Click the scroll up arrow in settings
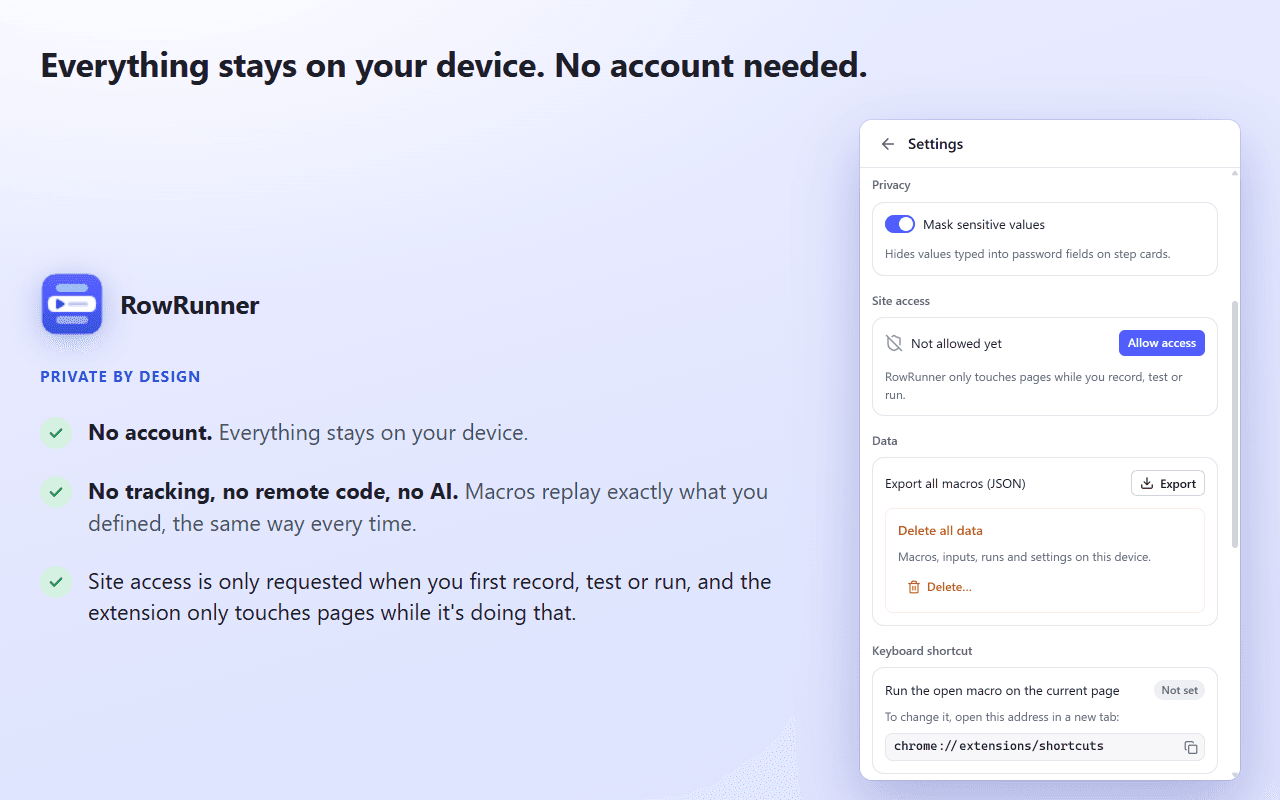 pos(1235,174)
